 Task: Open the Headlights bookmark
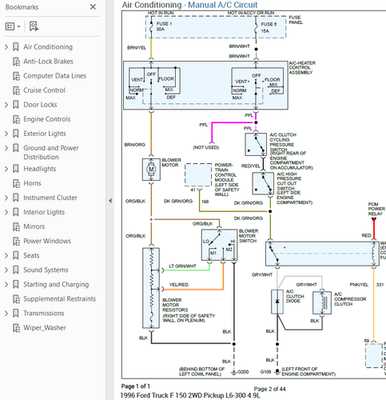point(40,169)
